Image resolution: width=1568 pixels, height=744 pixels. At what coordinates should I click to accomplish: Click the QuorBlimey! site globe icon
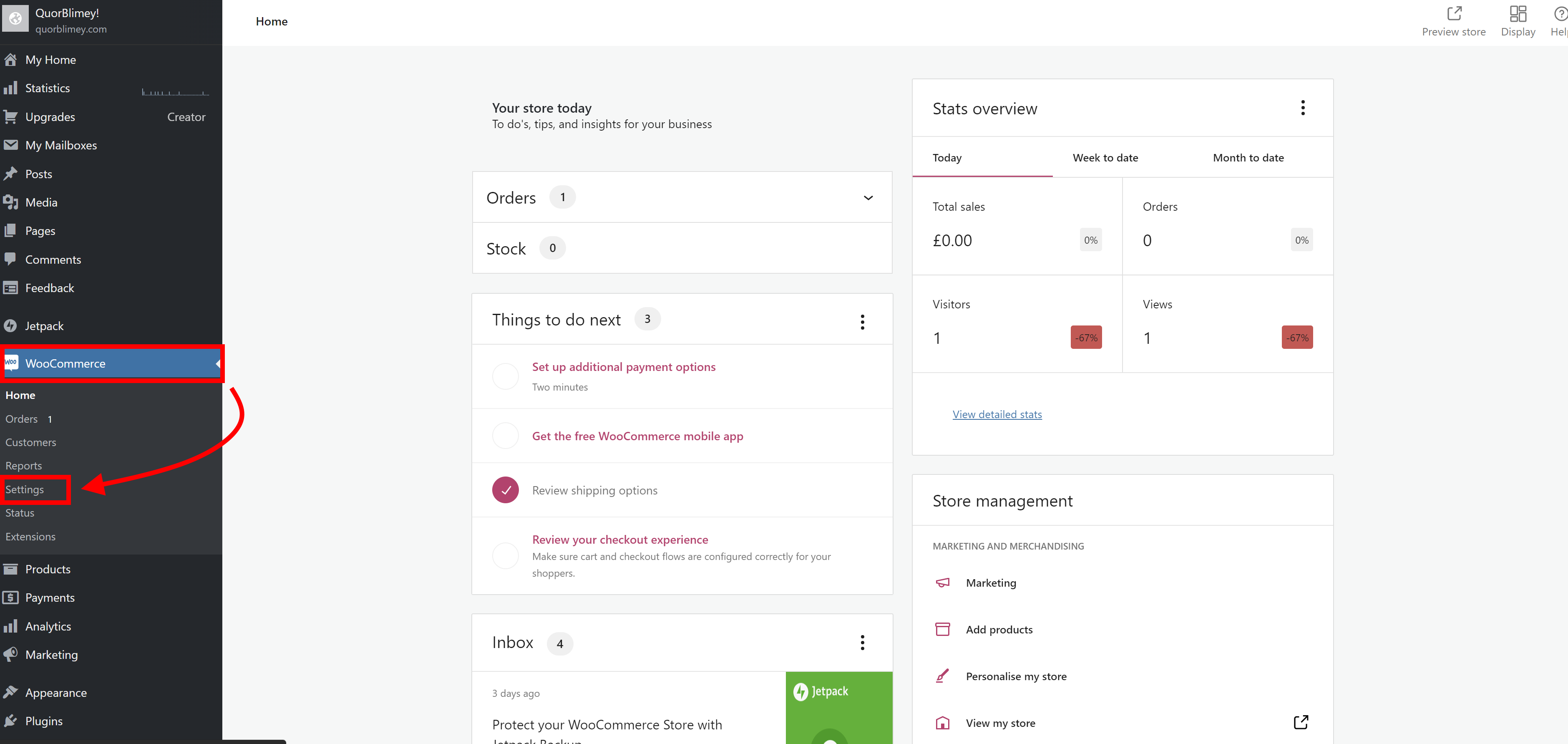15,18
